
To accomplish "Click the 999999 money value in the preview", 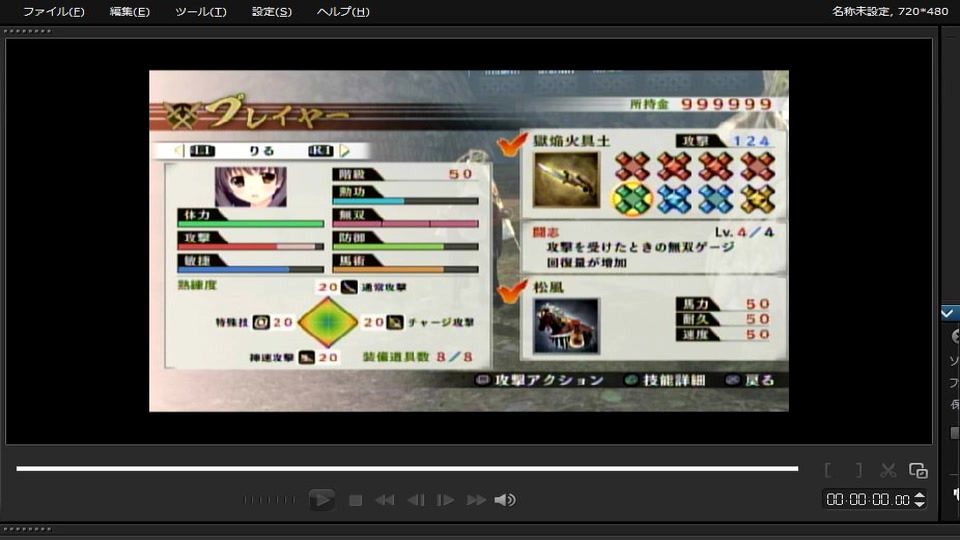I will (x=726, y=104).
